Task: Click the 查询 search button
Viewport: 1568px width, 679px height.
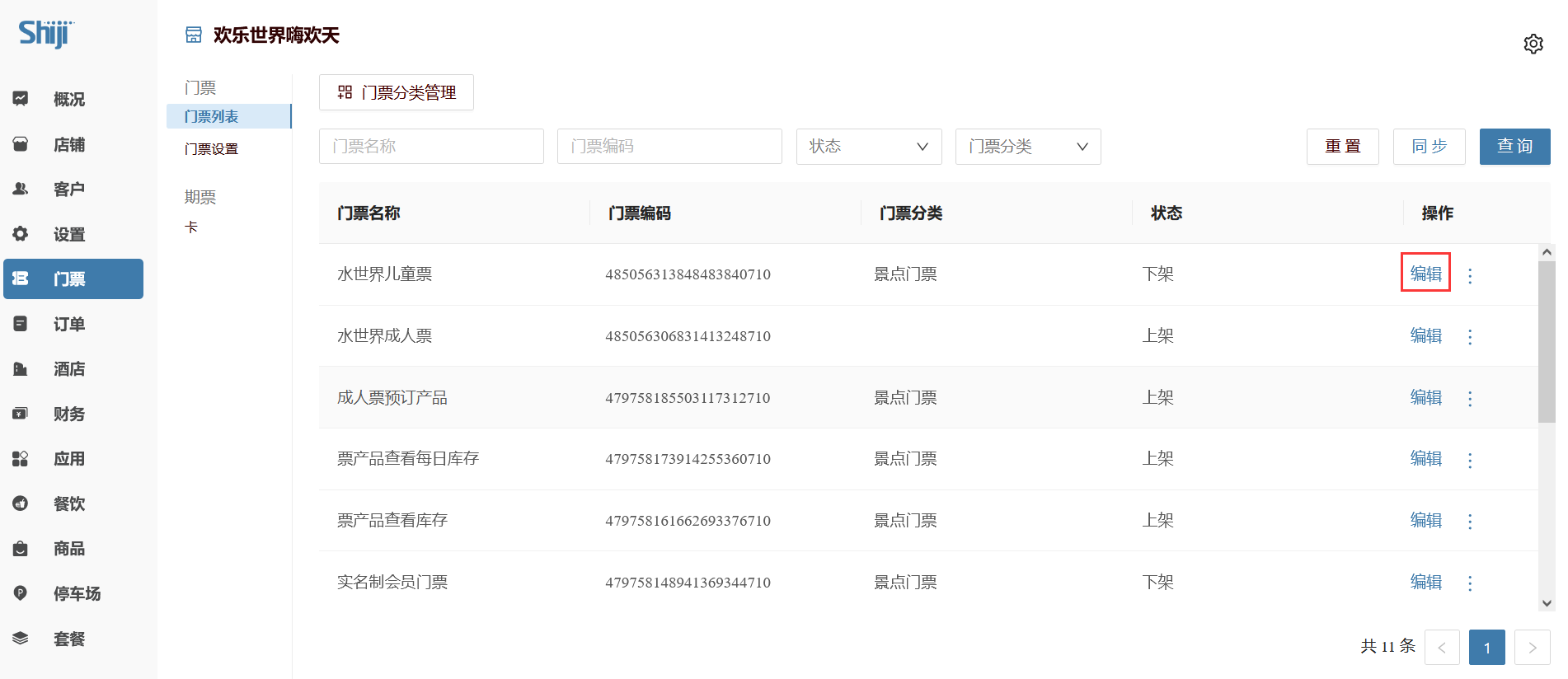Action: 1515,147
